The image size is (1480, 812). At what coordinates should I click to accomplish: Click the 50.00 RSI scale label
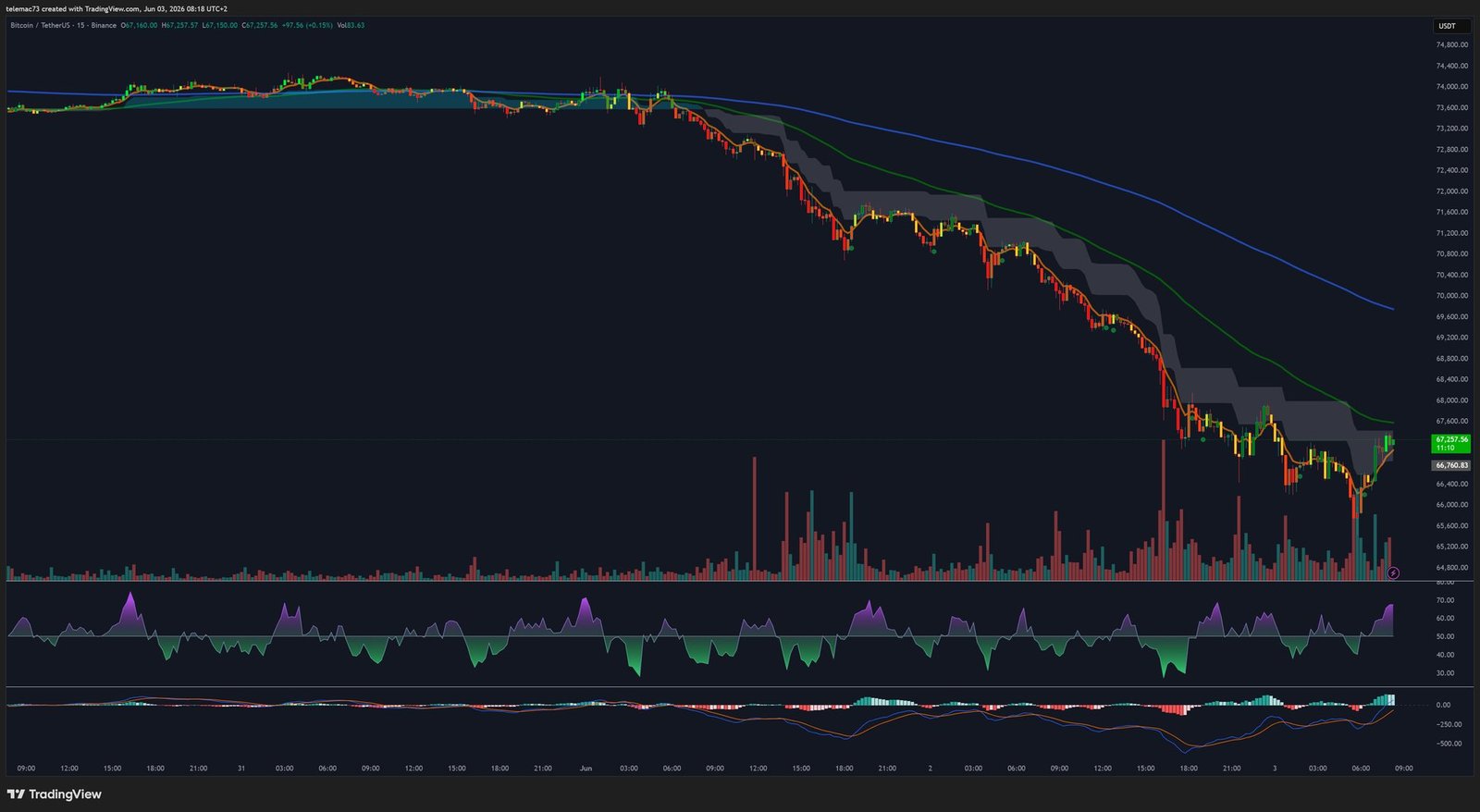pos(1445,636)
